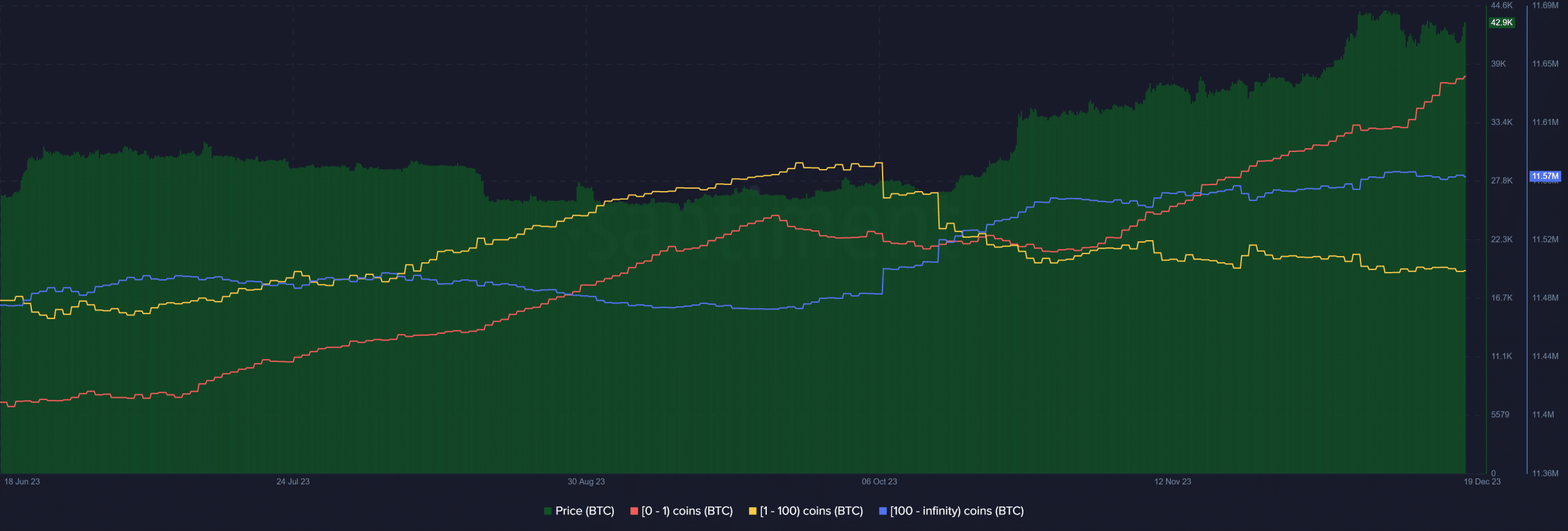The height and width of the screenshot is (531, 1568).
Task: Toggle the [100 - infinity) coins (BTC) legend entry
Action: [951, 511]
